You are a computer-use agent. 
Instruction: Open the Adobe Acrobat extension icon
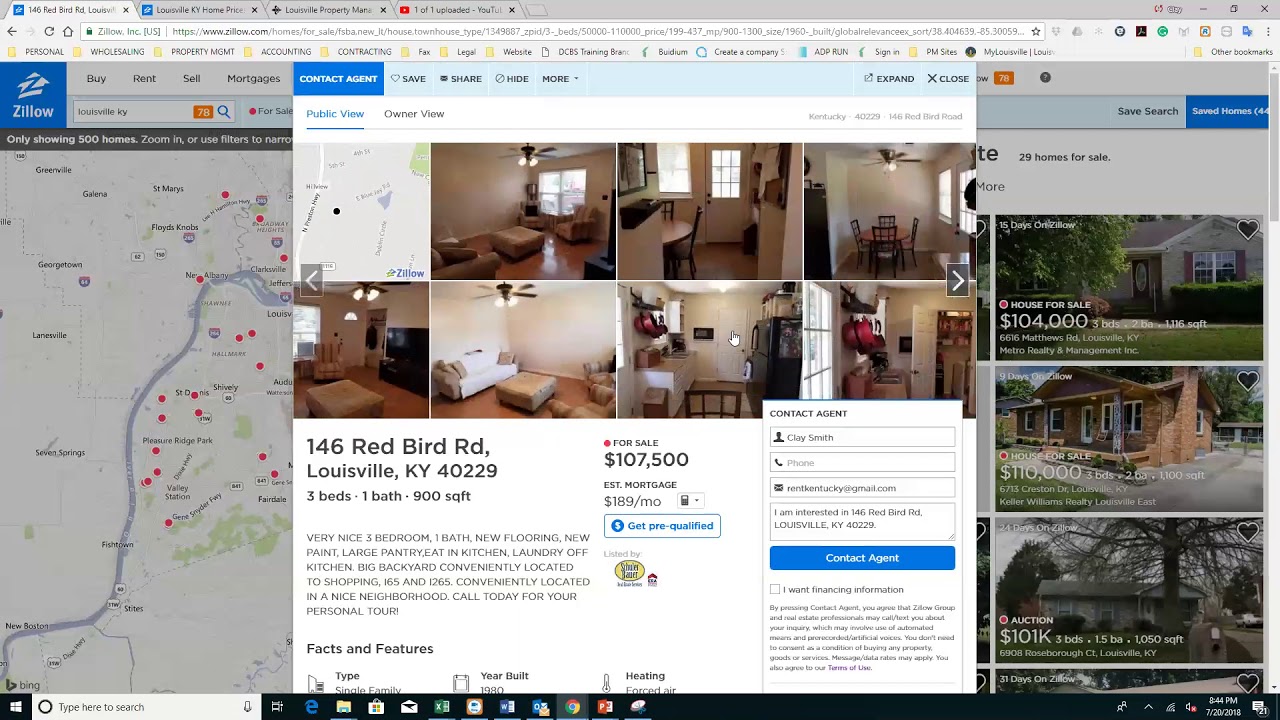pyautogui.click(x=1141, y=31)
